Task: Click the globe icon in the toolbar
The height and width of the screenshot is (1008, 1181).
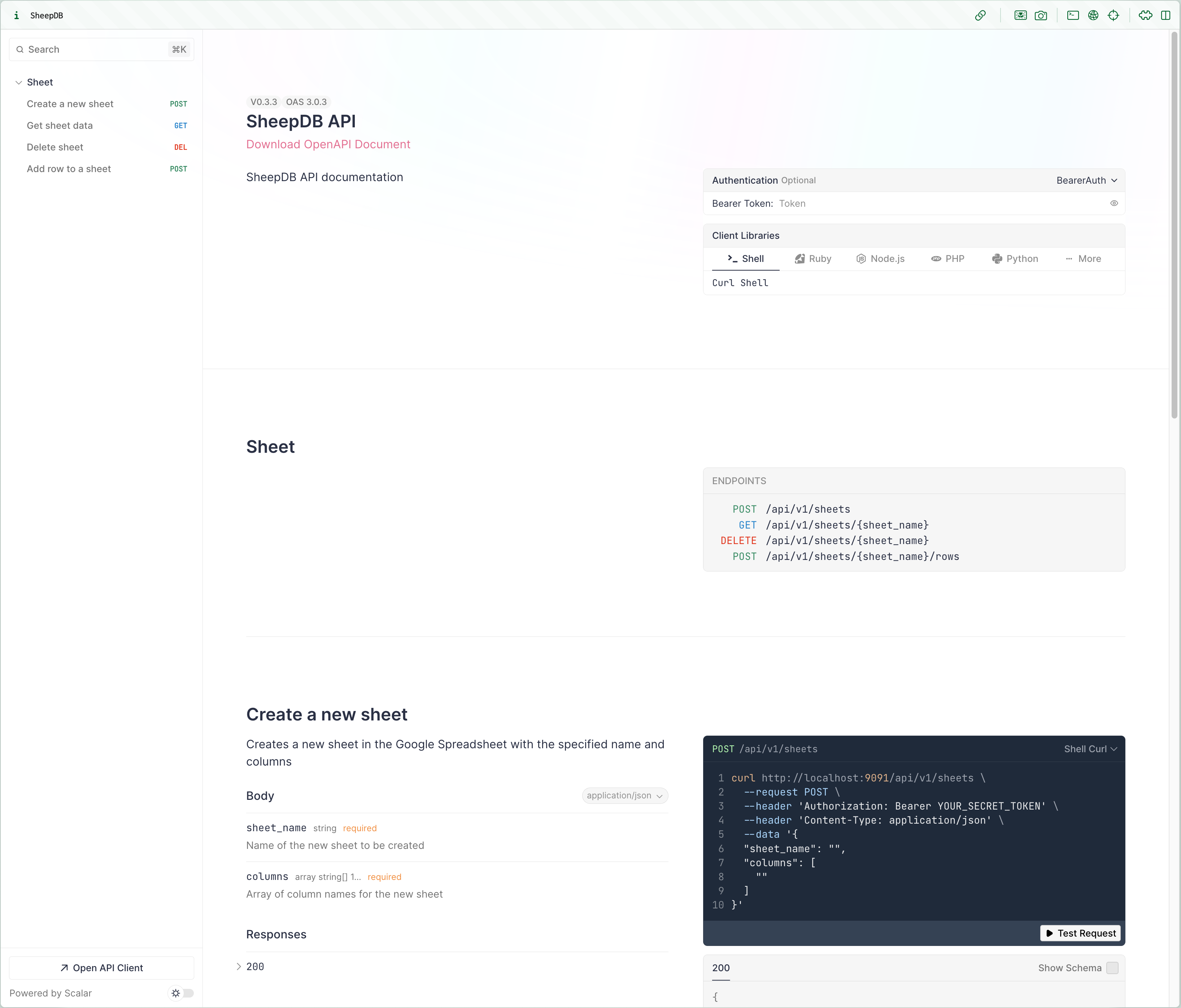Action: [1093, 16]
